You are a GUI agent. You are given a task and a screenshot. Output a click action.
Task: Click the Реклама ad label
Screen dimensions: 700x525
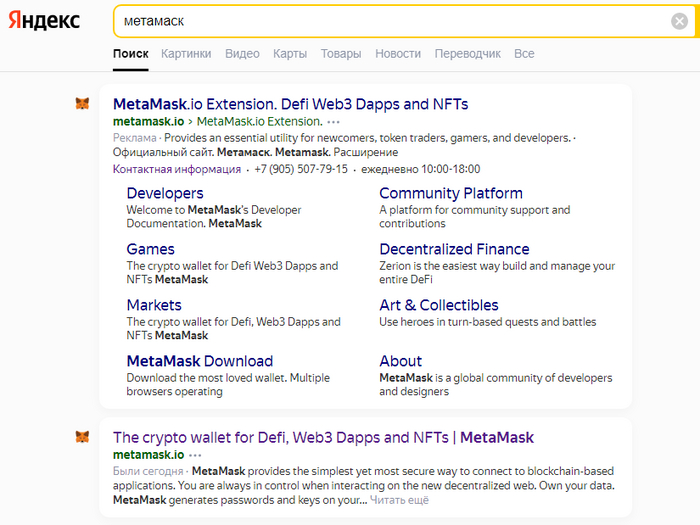click(134, 138)
